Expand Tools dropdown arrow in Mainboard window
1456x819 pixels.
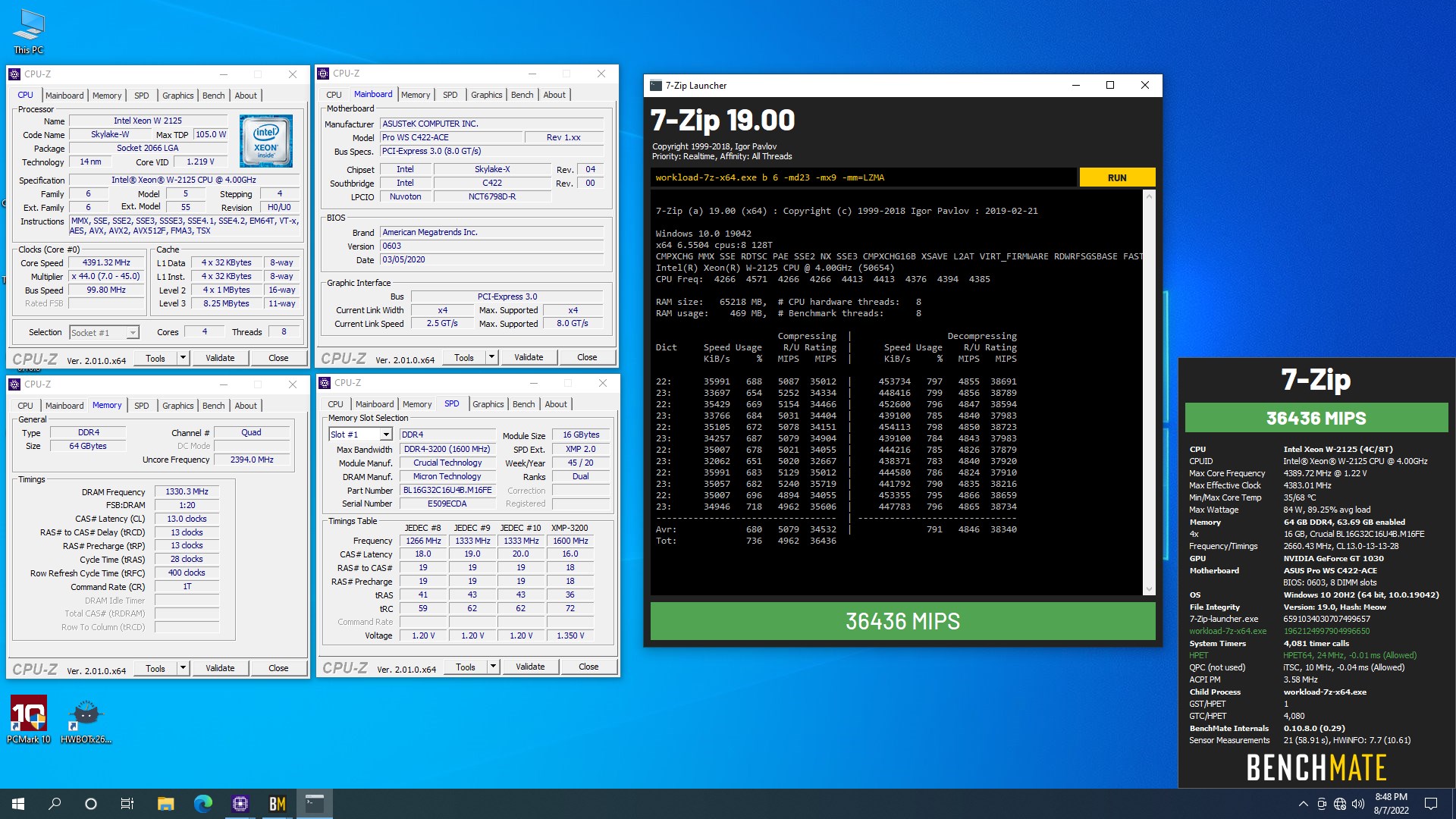coord(491,357)
